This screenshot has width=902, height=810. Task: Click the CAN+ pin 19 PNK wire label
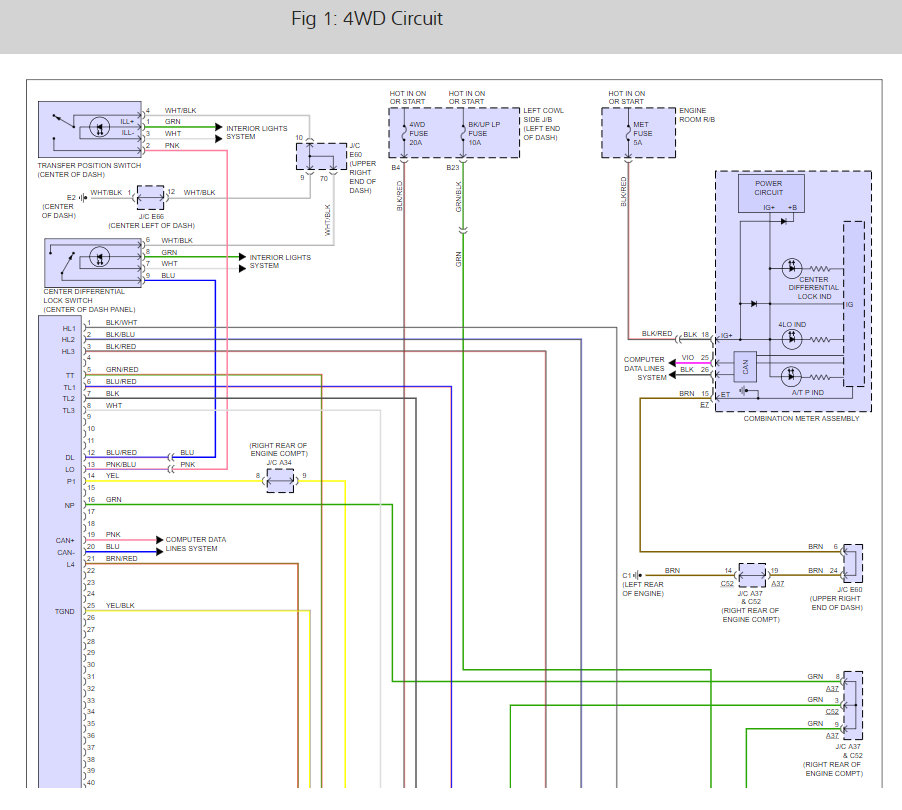click(x=112, y=535)
